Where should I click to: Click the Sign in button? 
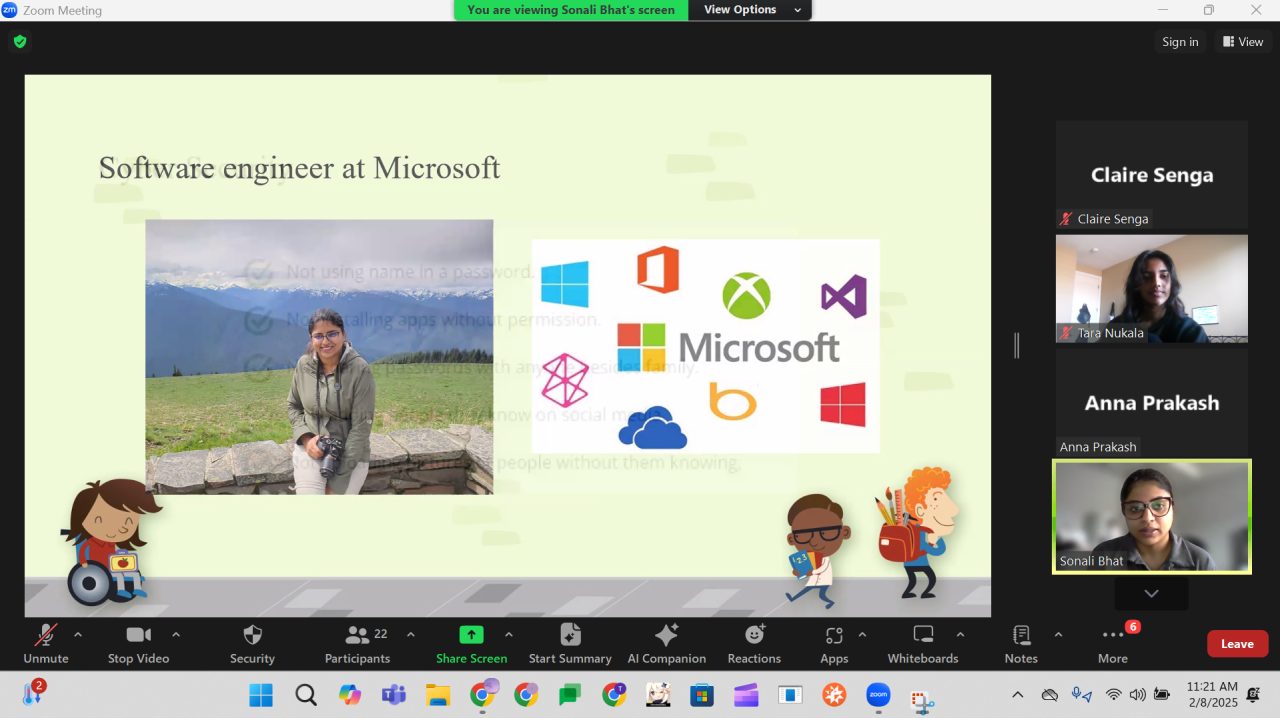[x=1180, y=42]
